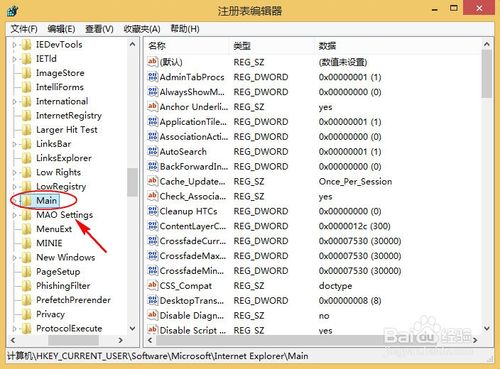Click the MINIE folder icon

pyautogui.click(x=27, y=243)
